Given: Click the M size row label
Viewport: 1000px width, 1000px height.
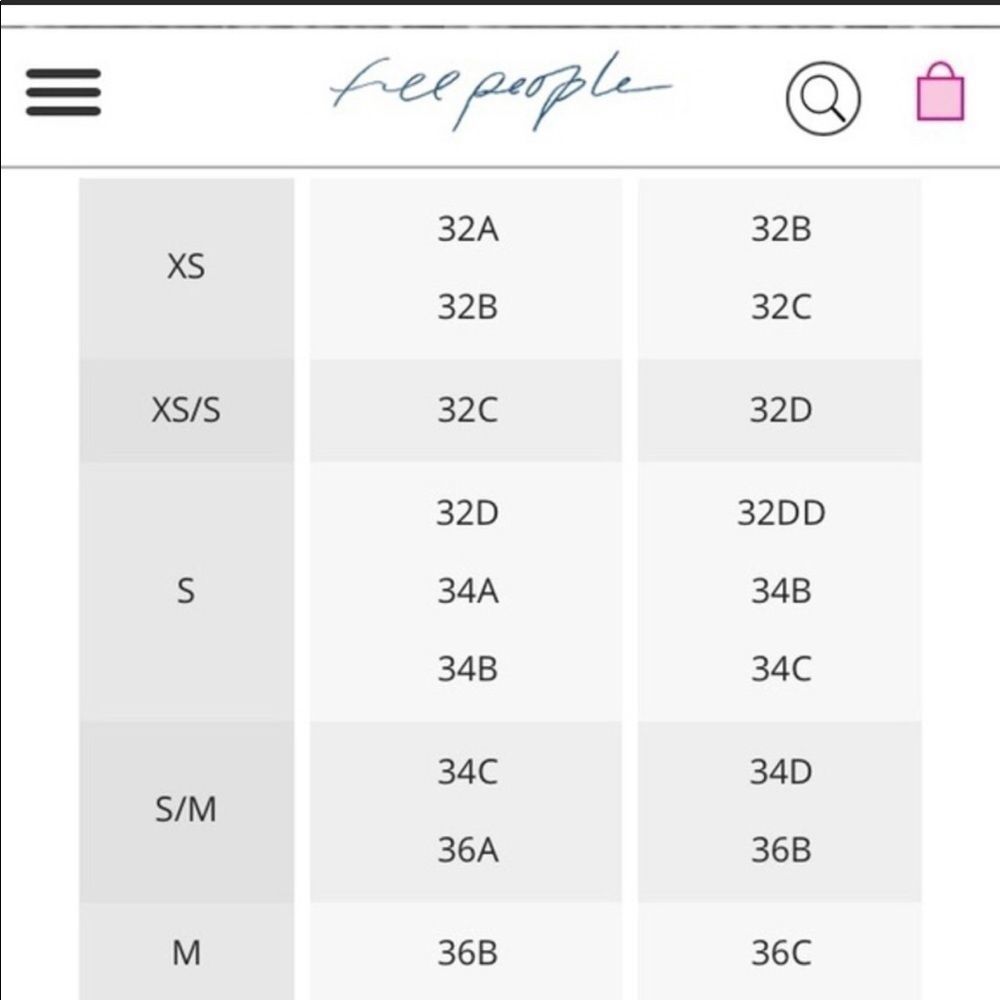Looking at the screenshot, I should 186,953.
